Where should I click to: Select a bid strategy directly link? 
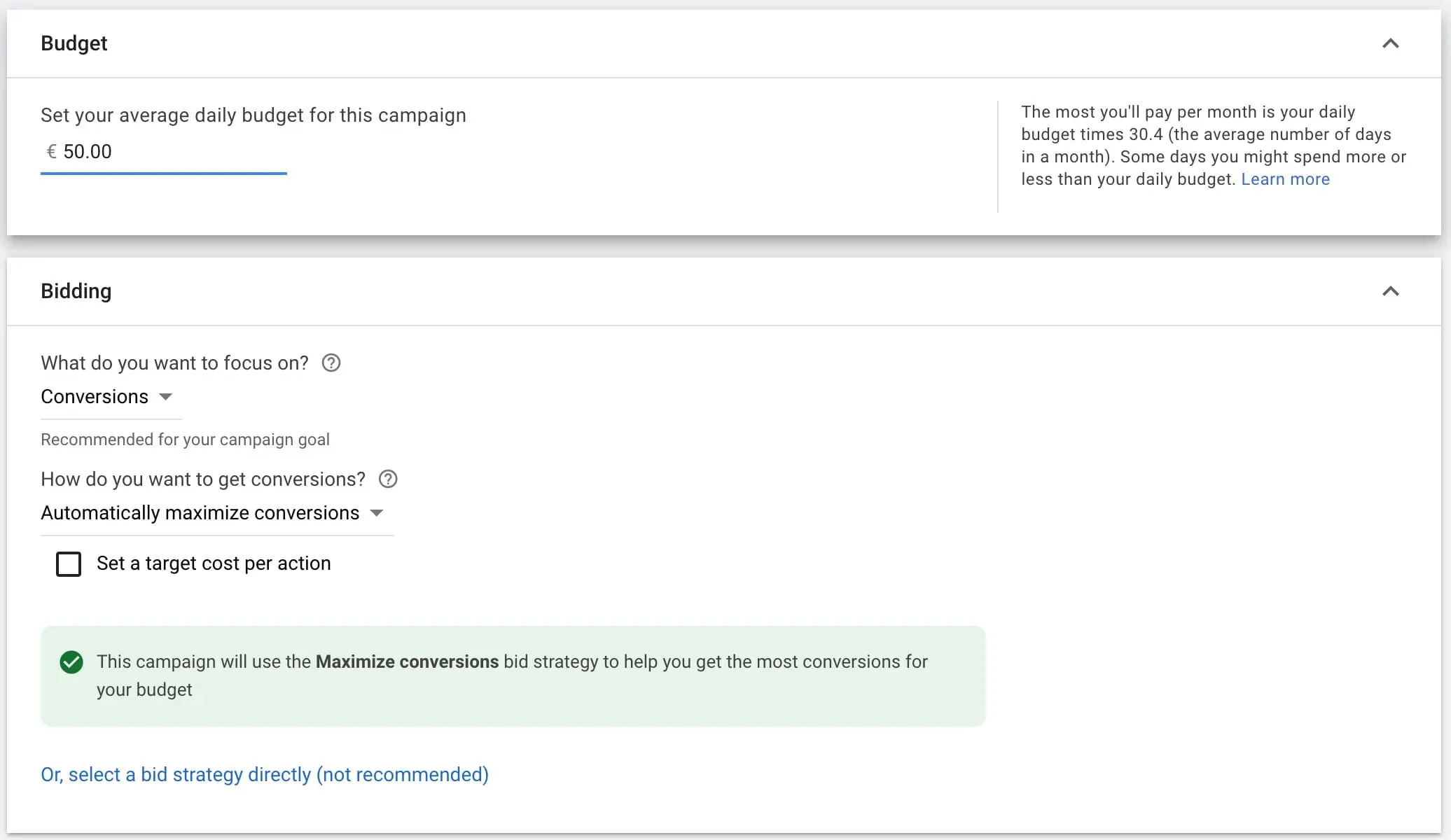pos(265,775)
